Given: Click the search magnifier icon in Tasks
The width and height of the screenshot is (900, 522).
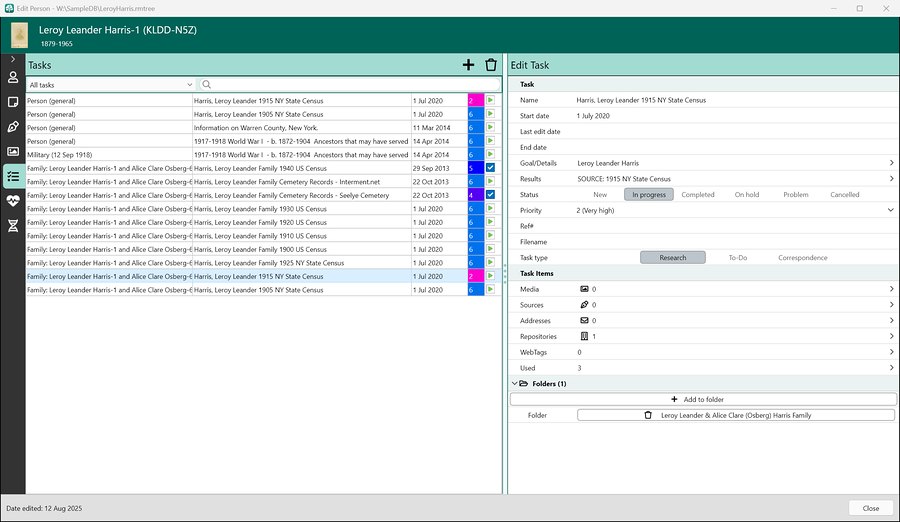Looking at the screenshot, I should pos(207,84).
